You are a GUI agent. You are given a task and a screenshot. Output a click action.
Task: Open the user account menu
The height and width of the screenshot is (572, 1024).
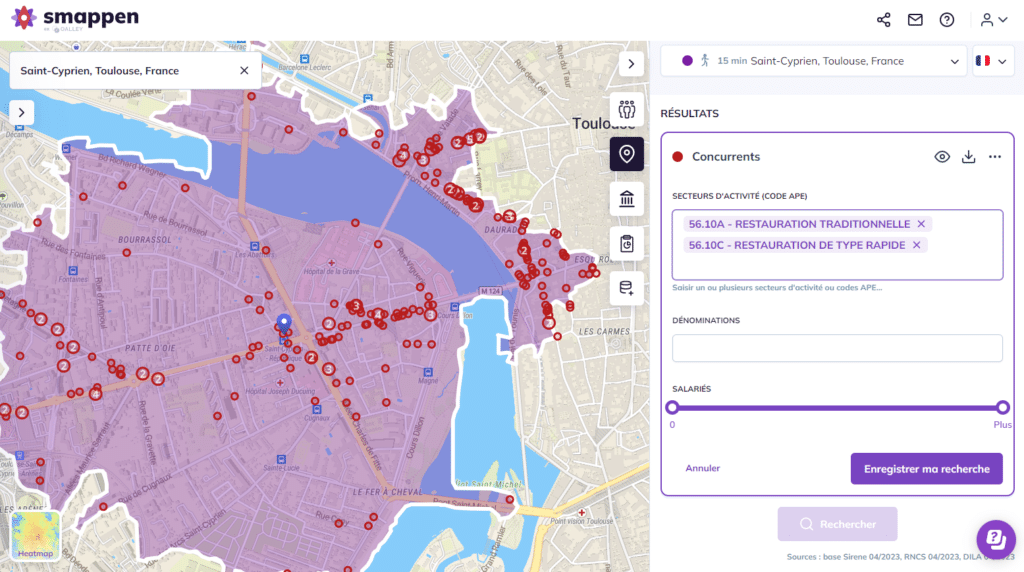point(993,20)
